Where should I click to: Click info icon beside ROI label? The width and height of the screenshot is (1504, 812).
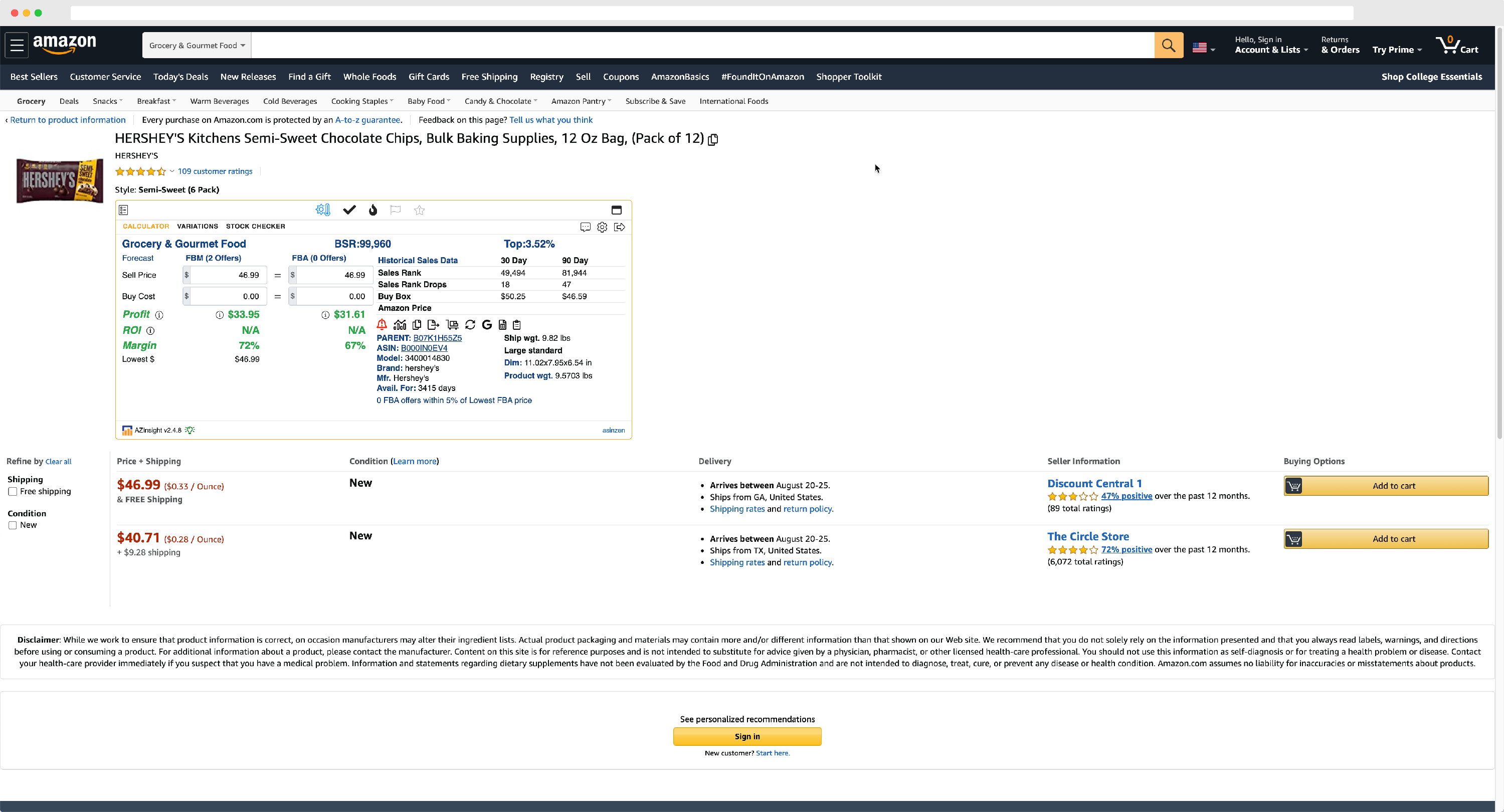[x=150, y=331]
